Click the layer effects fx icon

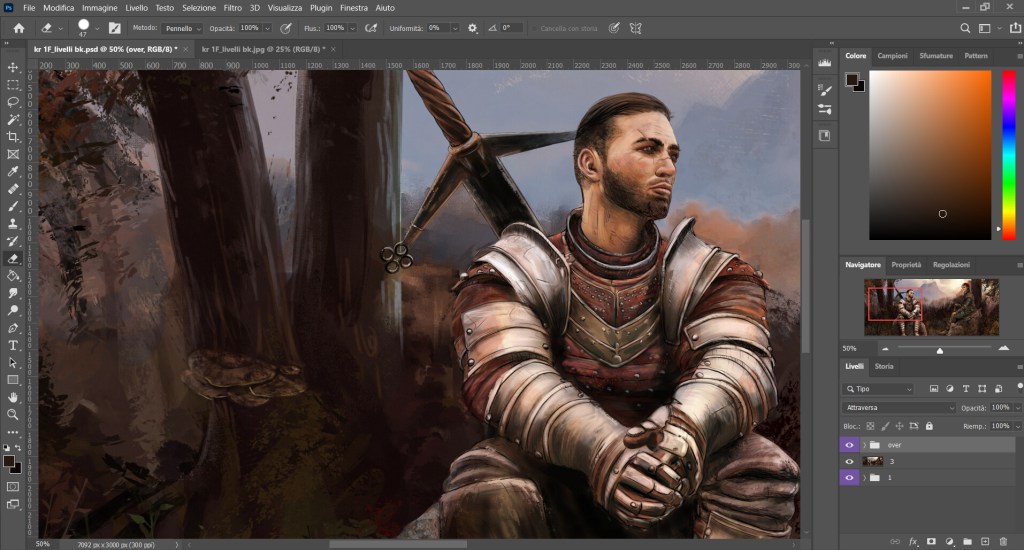[913, 541]
